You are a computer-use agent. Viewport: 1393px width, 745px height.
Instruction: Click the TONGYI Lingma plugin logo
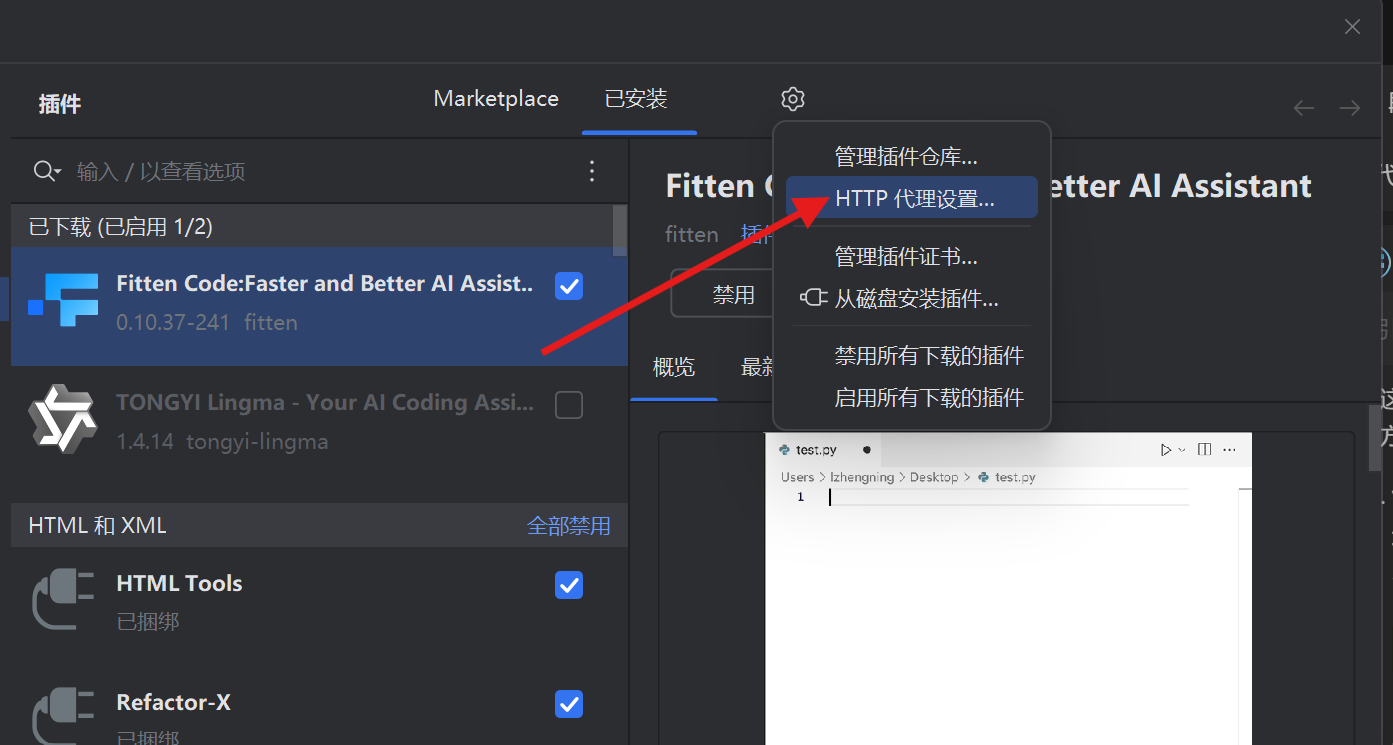[63, 419]
